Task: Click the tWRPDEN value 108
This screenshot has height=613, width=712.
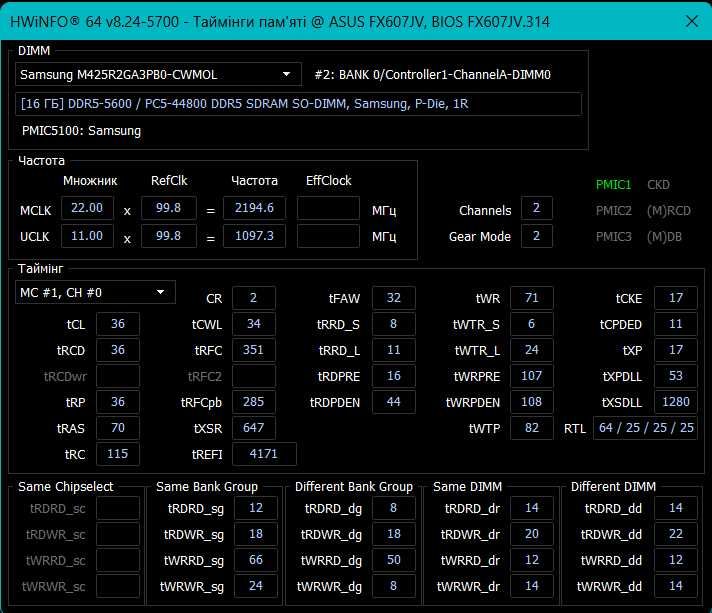Action: (532, 402)
